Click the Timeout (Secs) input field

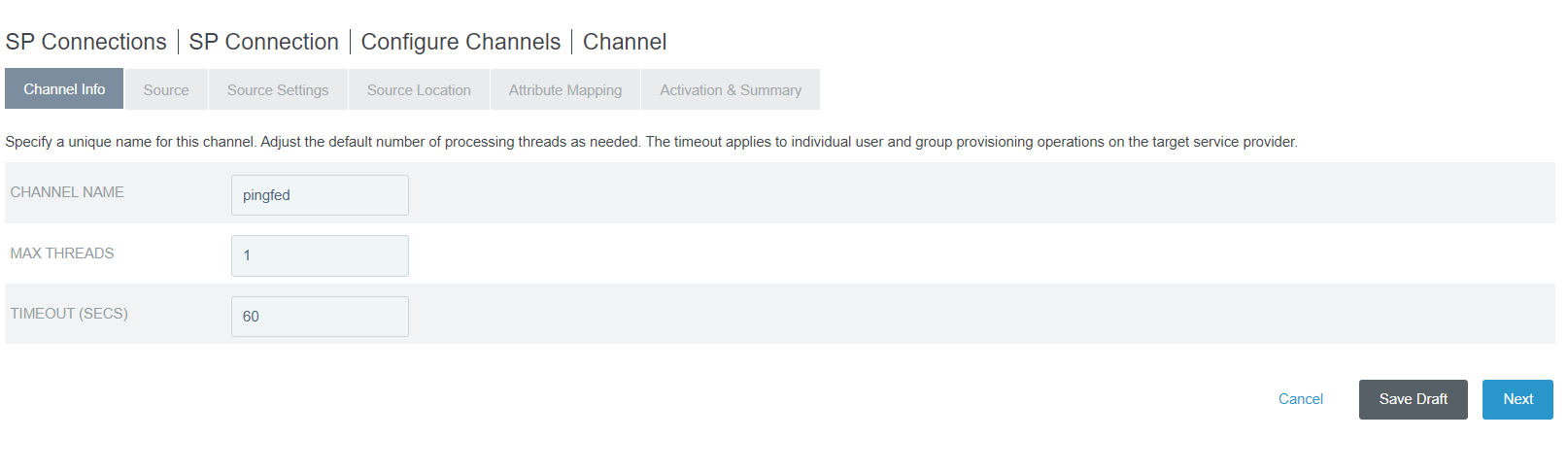coord(320,317)
